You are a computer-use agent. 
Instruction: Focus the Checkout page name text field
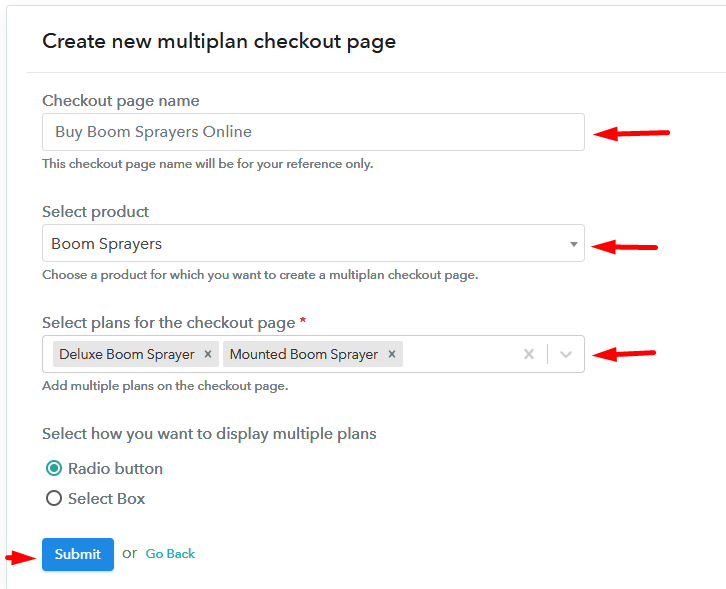click(x=313, y=132)
